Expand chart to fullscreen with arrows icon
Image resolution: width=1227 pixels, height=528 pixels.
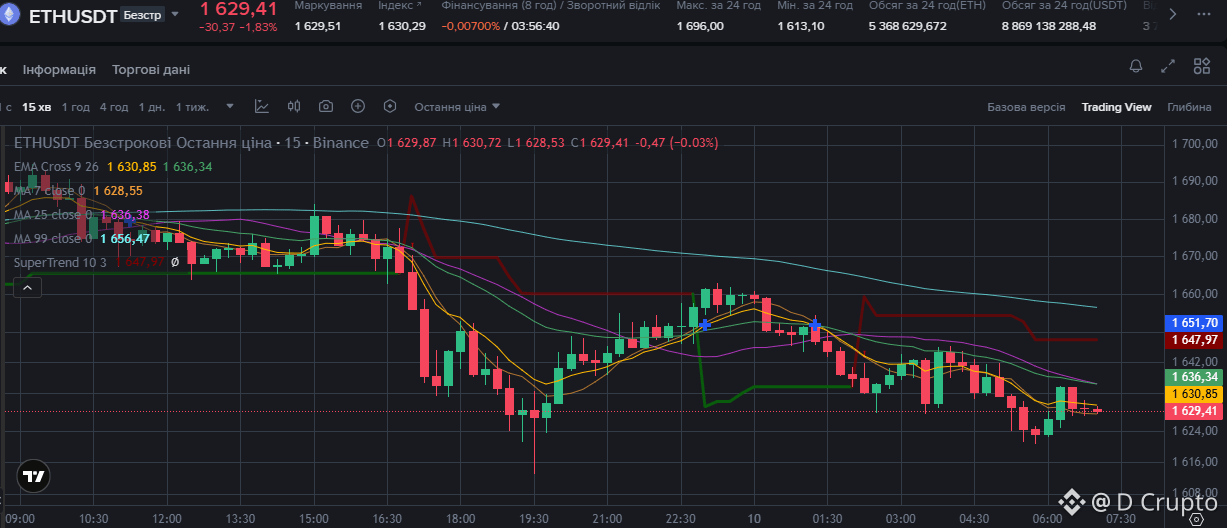pos(1168,67)
